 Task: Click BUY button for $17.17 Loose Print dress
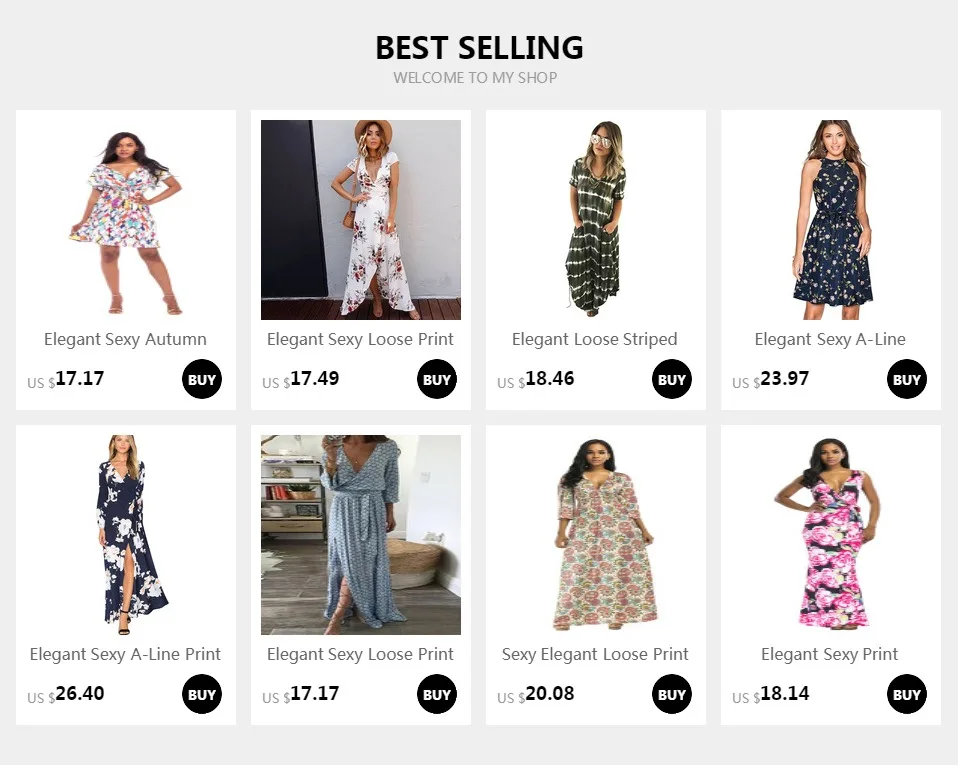point(437,694)
